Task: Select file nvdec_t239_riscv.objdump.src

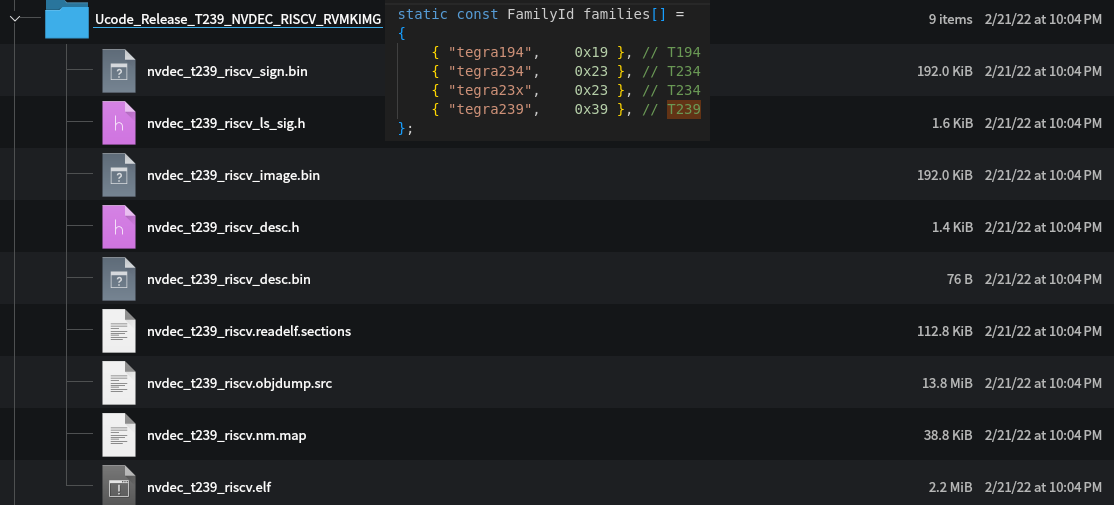Action: tap(239, 384)
